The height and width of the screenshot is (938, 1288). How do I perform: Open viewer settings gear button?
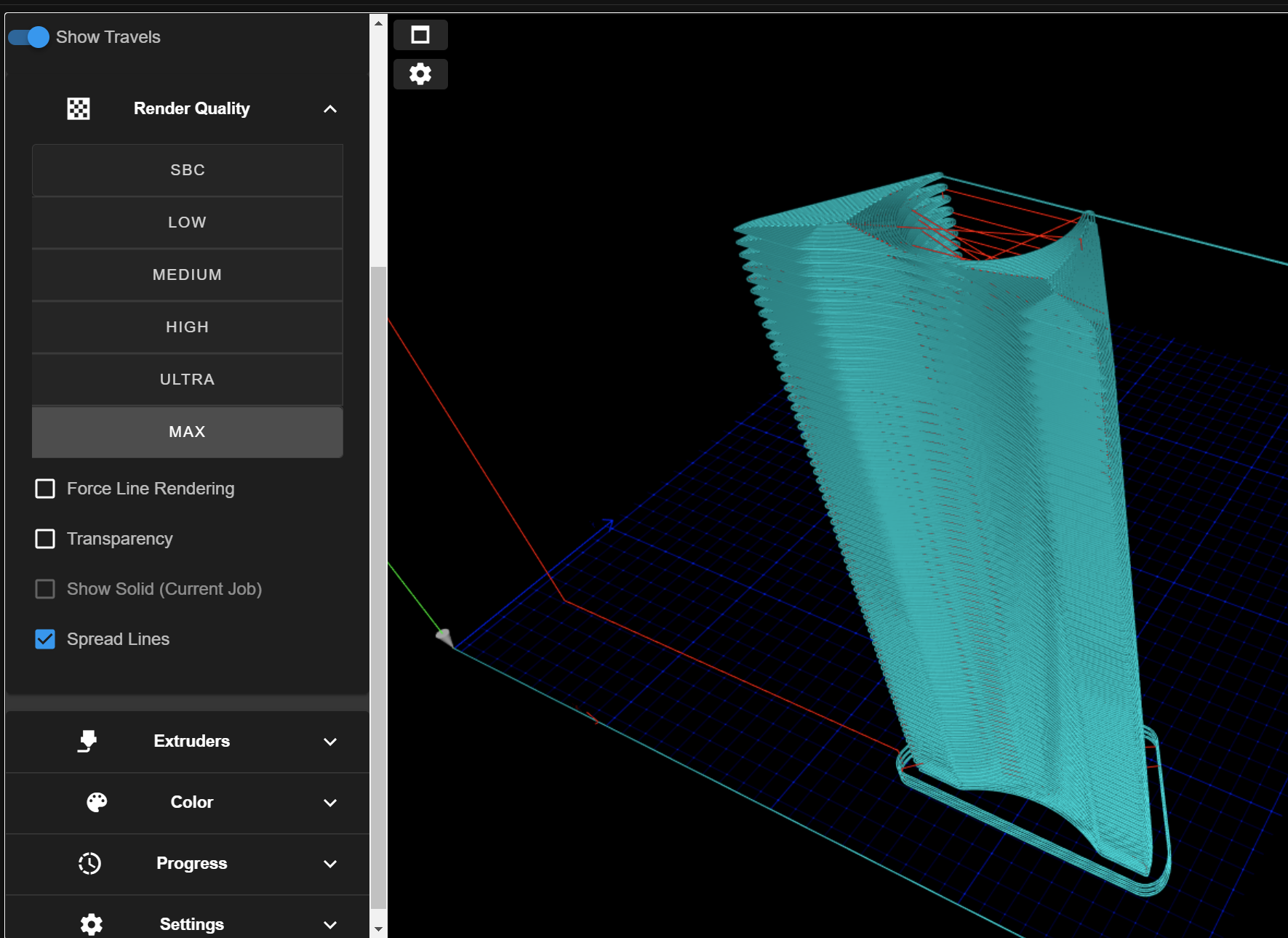(420, 74)
